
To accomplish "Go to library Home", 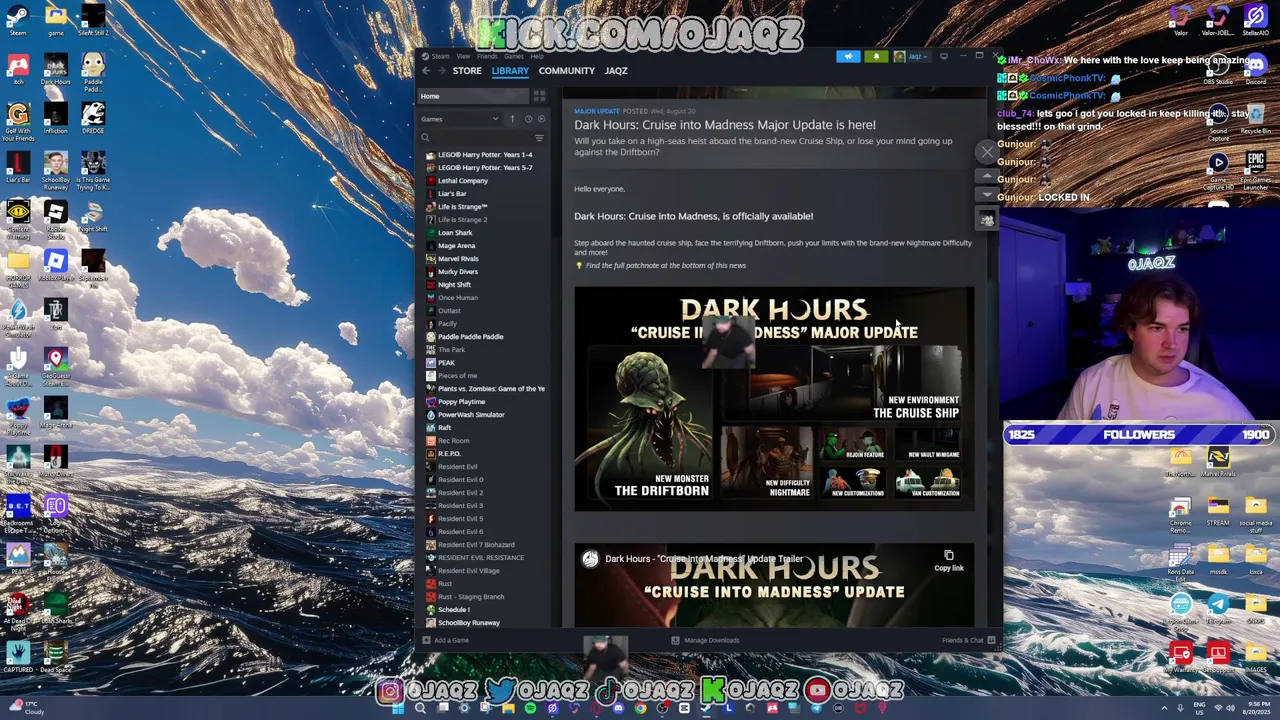I will (x=474, y=96).
